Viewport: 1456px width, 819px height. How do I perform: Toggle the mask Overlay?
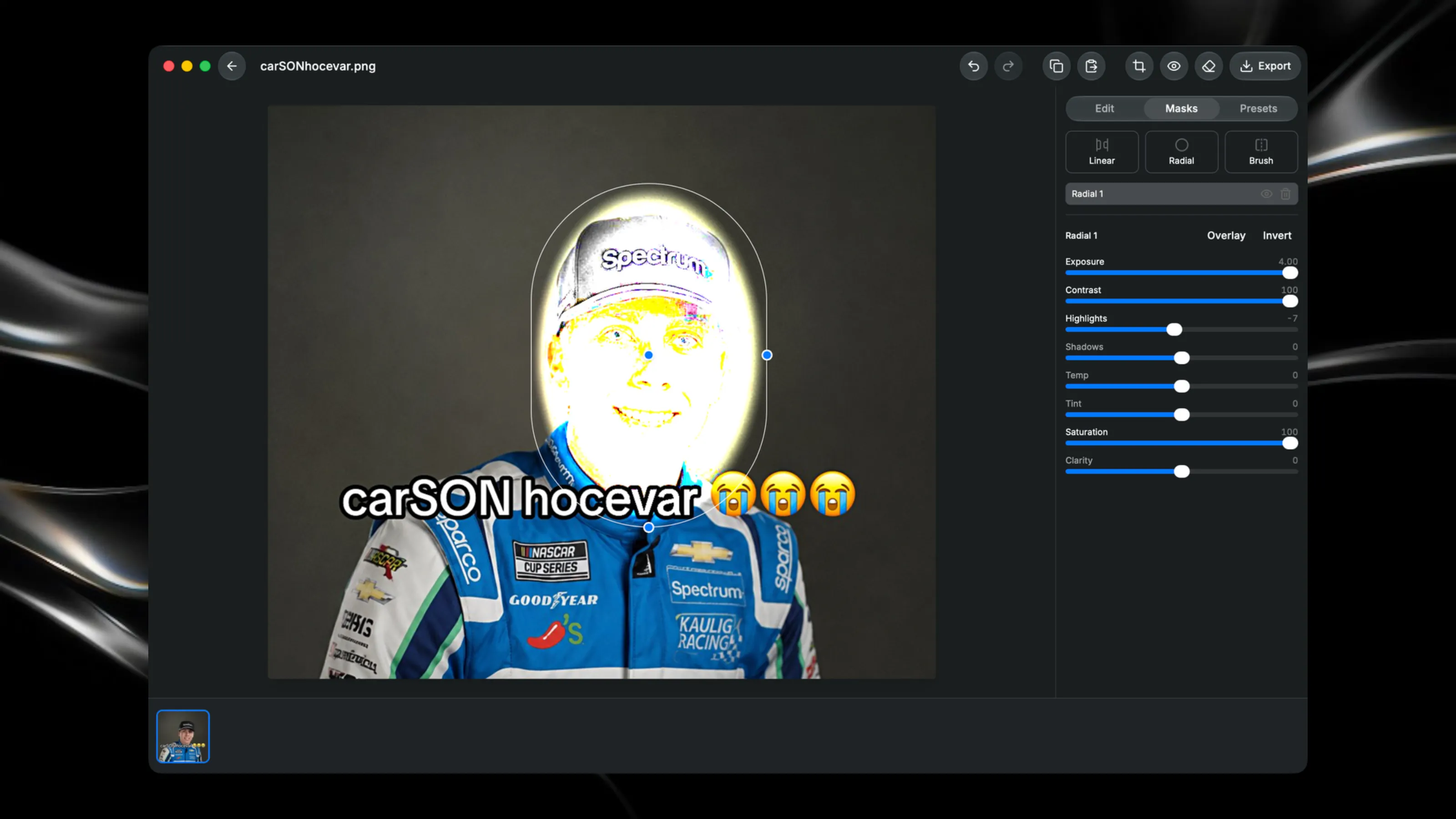coord(1226,236)
